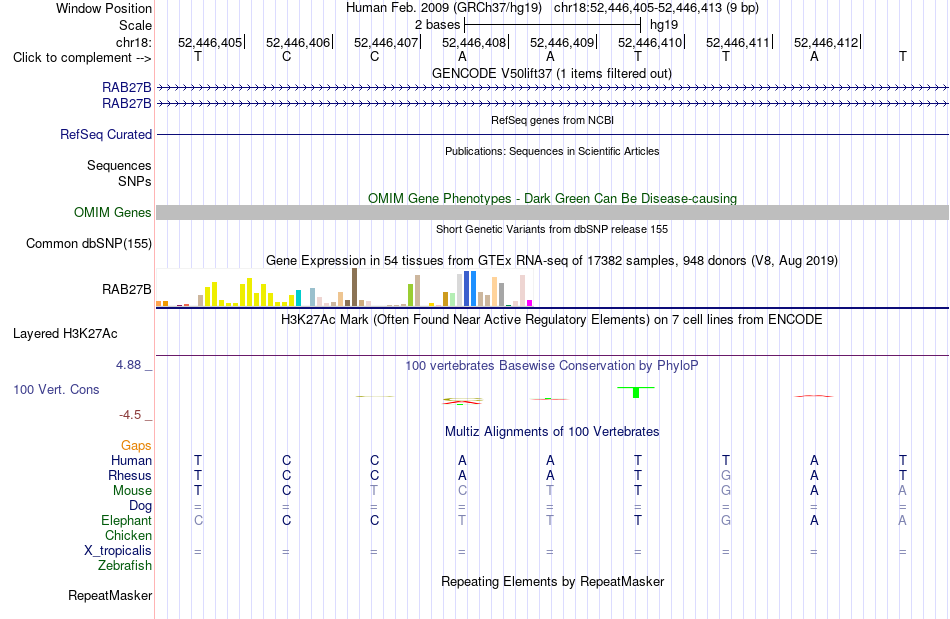Click the "SNPs" track label
Viewport: 950px width, 619px height.
pos(135,181)
